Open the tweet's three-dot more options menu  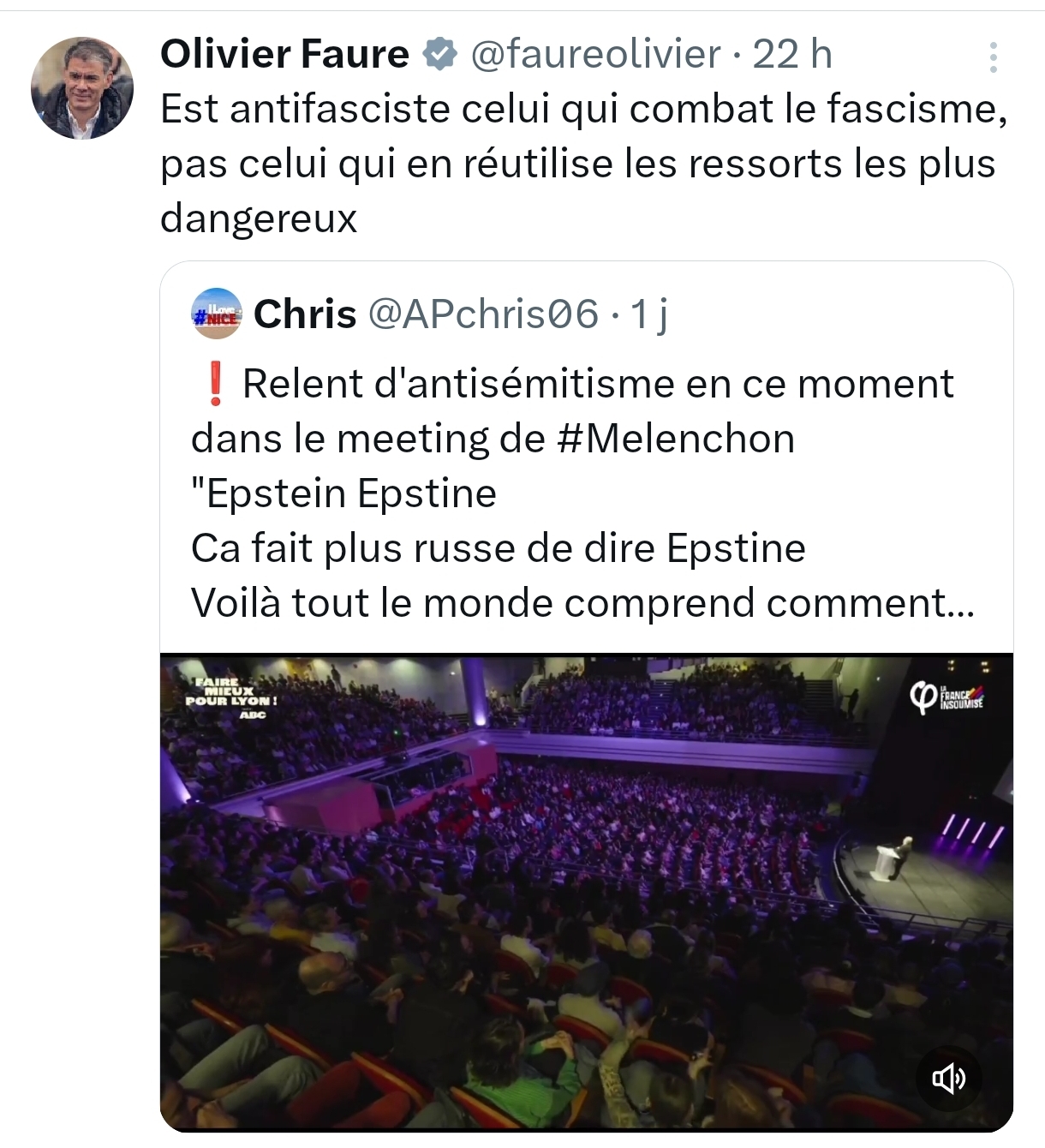[993, 57]
